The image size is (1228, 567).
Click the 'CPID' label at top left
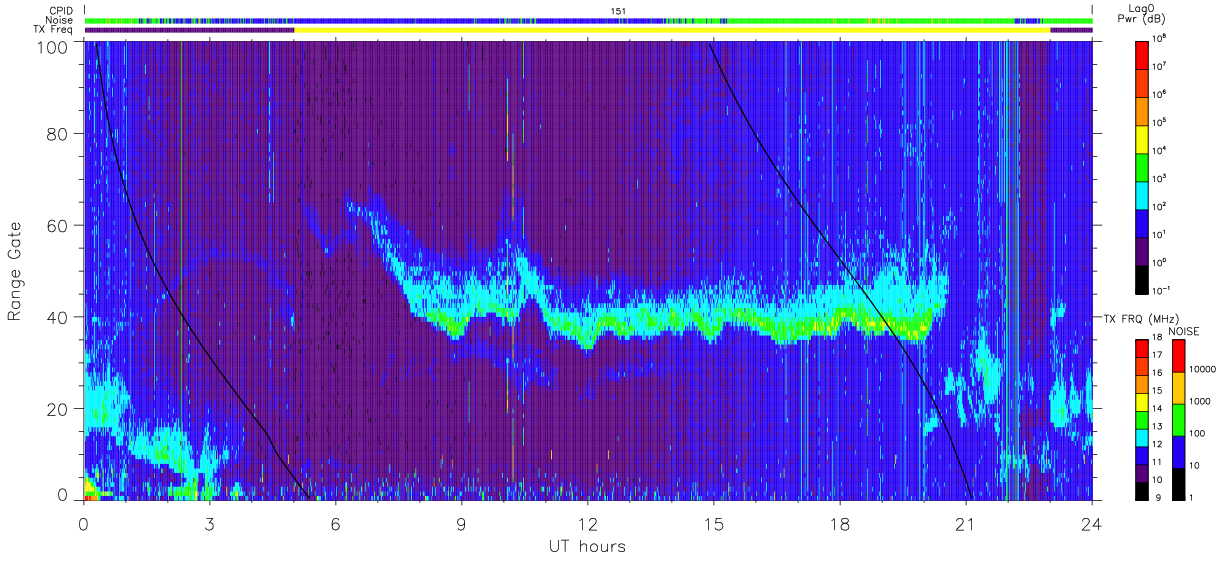click(62, 10)
